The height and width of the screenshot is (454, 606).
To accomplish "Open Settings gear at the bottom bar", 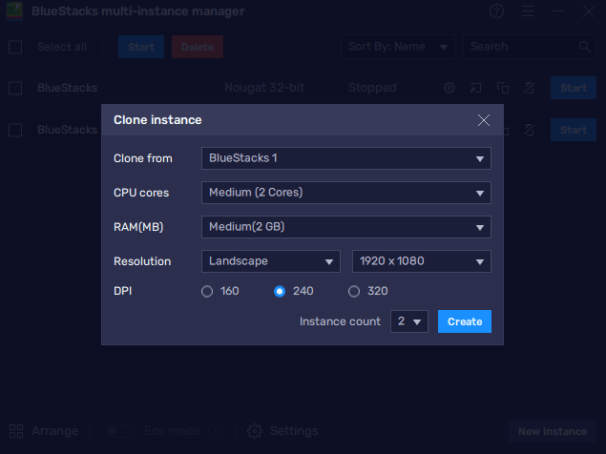I will (255, 431).
